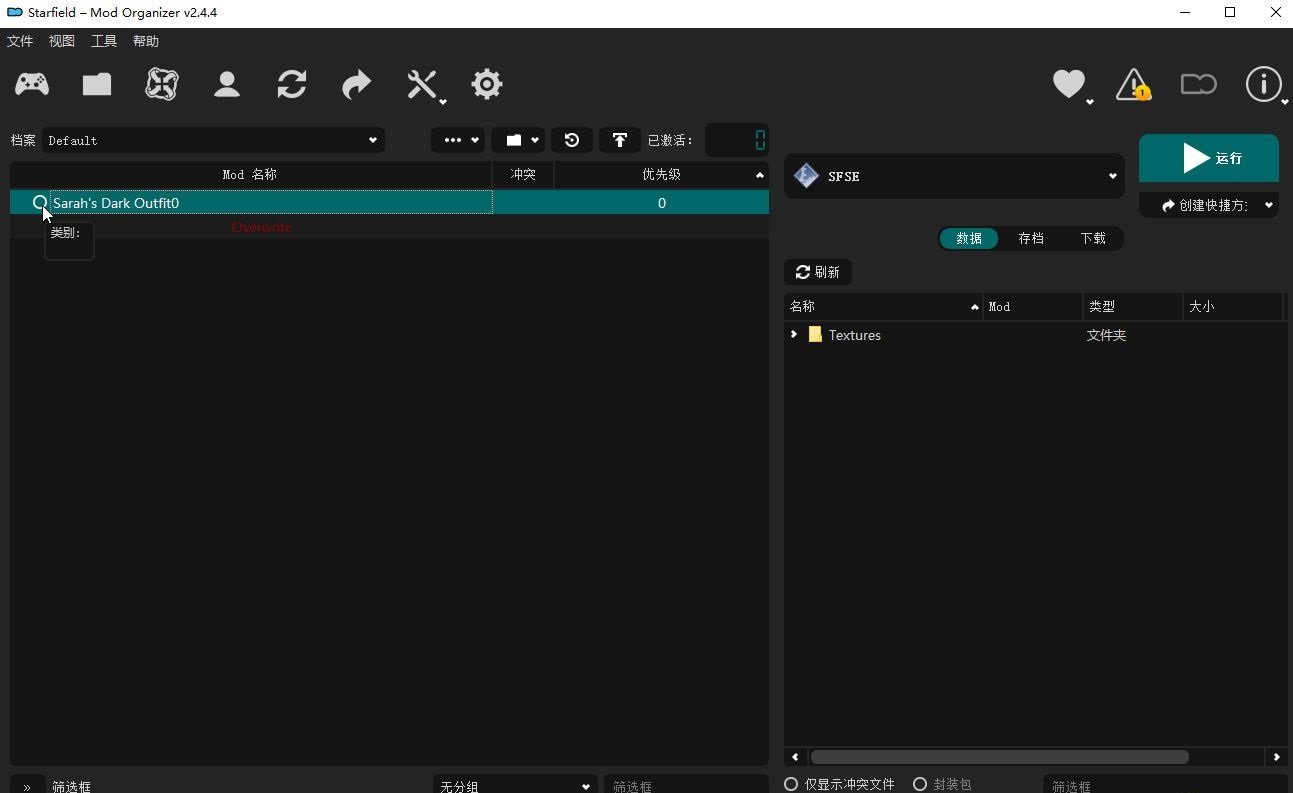Switch to the 存档 tab
The height and width of the screenshot is (793, 1293).
[1031, 238]
